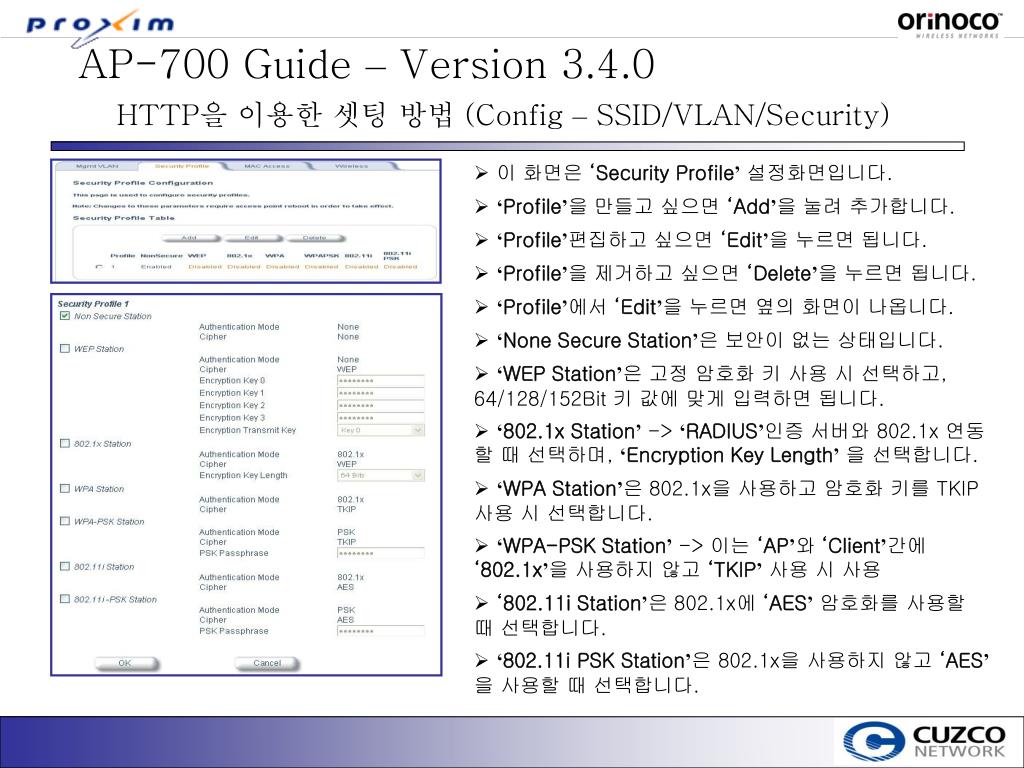
Task: Click the 802.11i Station cipher value 'AES'
Action: (345, 587)
